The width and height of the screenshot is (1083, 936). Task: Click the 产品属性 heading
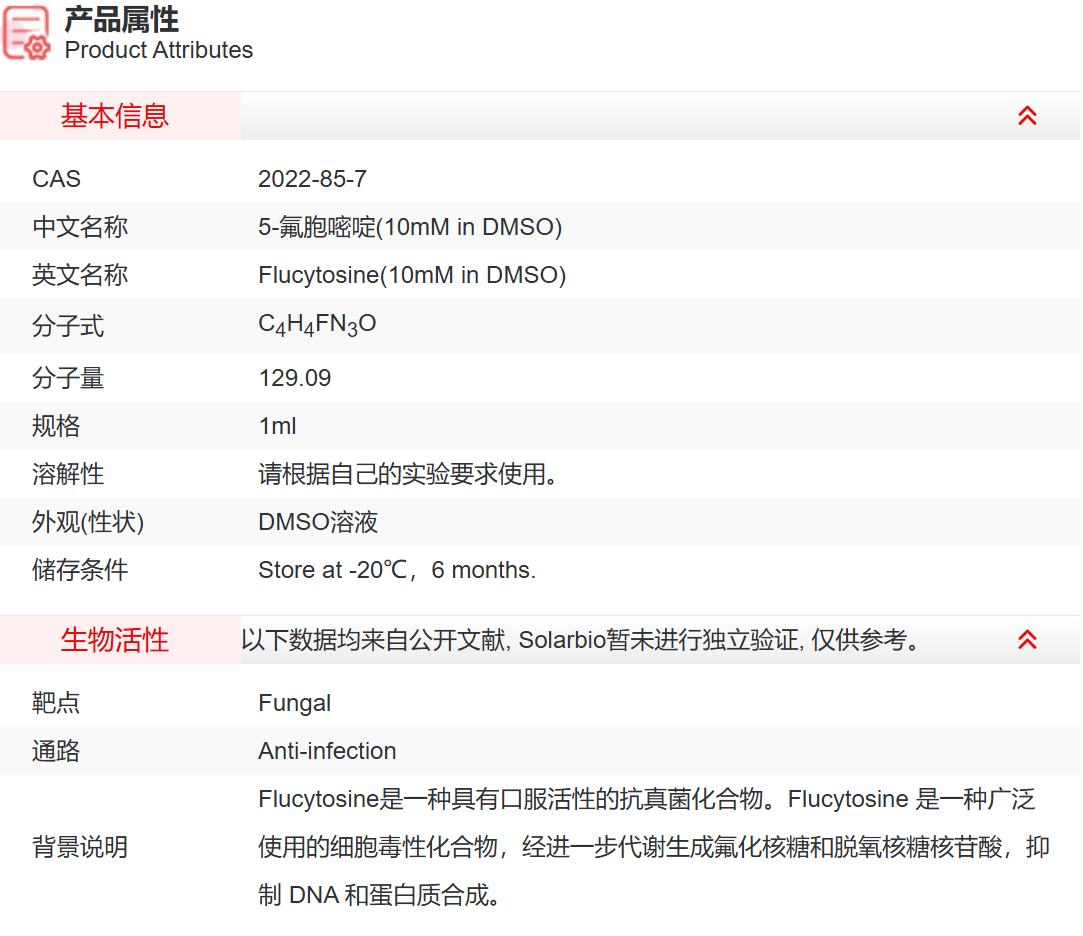pyautogui.click(x=120, y=19)
